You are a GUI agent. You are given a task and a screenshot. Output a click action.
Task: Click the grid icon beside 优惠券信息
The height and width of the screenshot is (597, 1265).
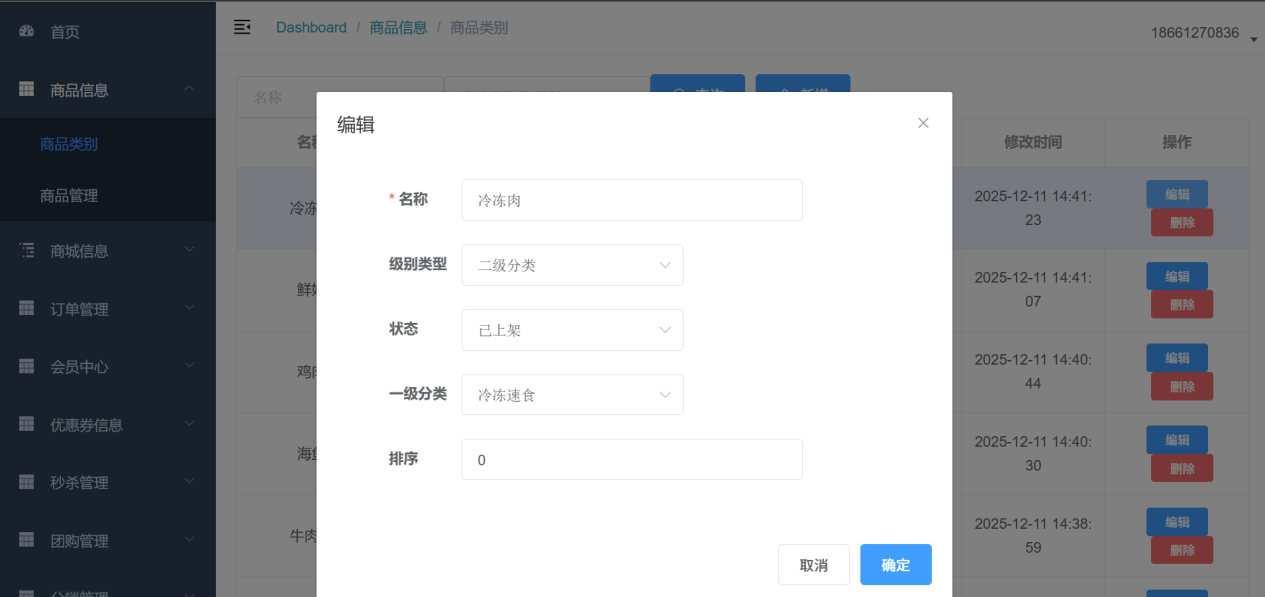point(27,425)
